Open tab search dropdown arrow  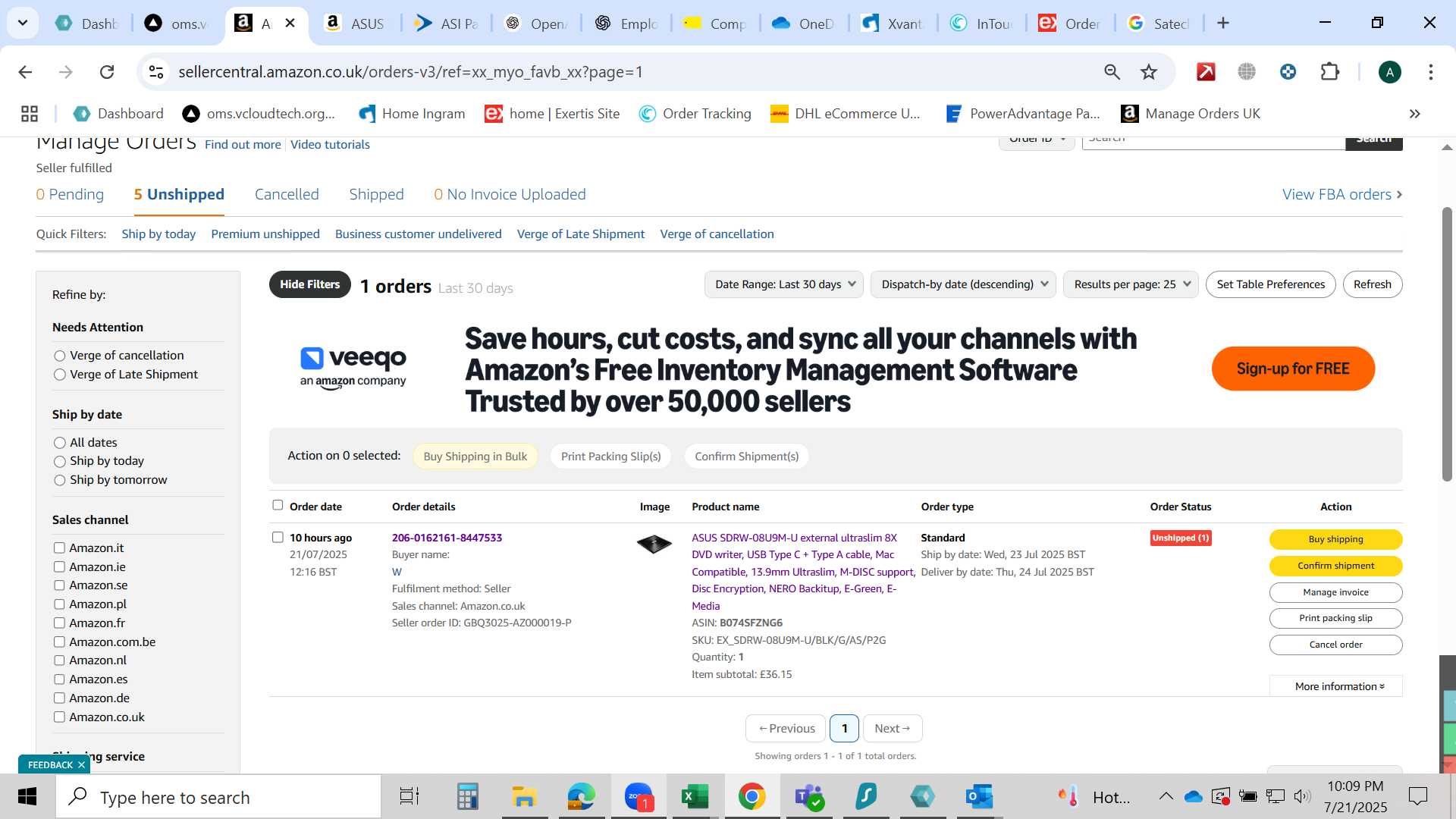(23, 24)
